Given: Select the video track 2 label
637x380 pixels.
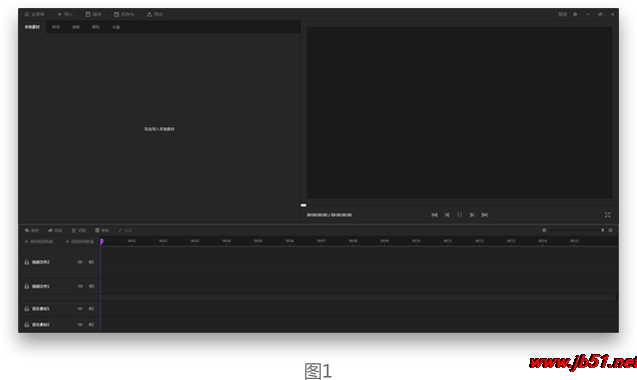Looking at the screenshot, I should point(41,262).
